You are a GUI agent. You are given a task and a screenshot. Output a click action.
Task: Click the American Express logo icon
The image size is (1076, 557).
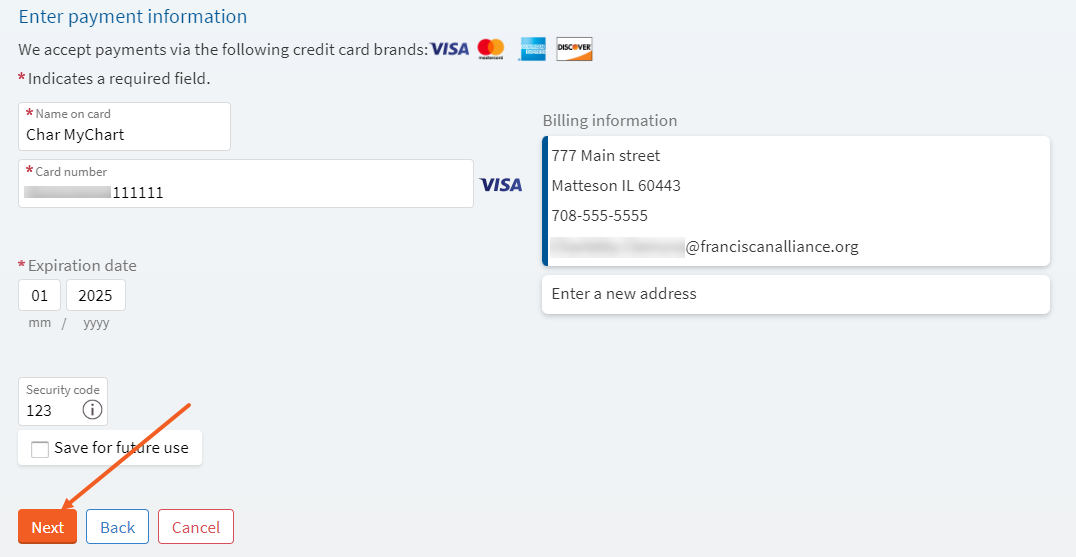click(532, 48)
